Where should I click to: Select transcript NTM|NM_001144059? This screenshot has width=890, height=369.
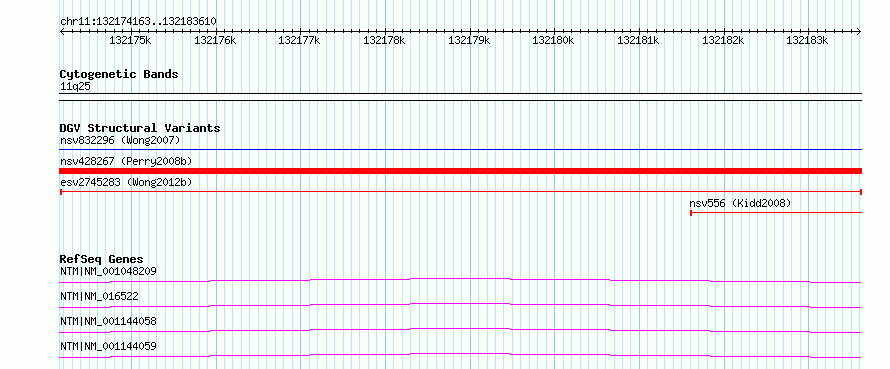coord(108,346)
